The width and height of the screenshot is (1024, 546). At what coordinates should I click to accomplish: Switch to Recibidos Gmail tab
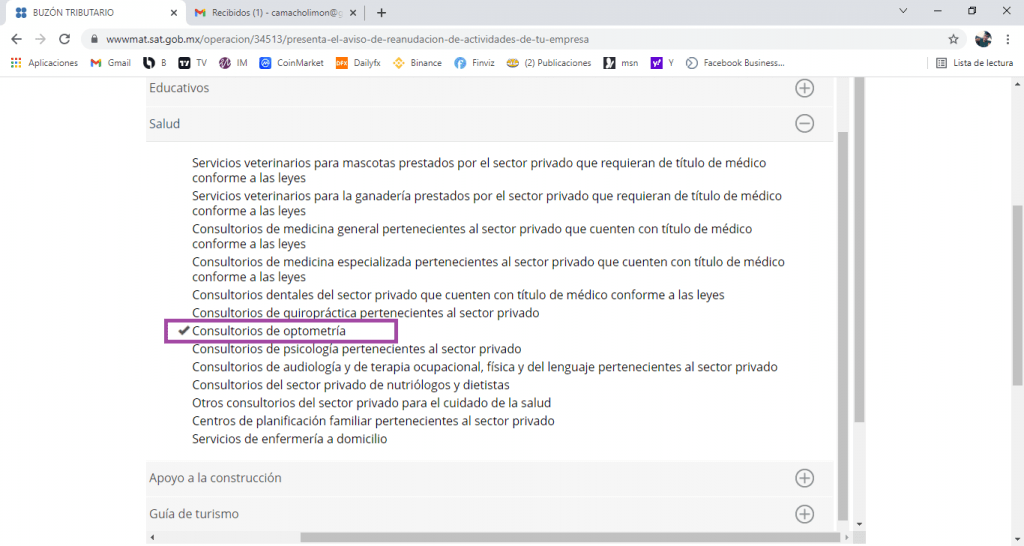(x=278, y=12)
